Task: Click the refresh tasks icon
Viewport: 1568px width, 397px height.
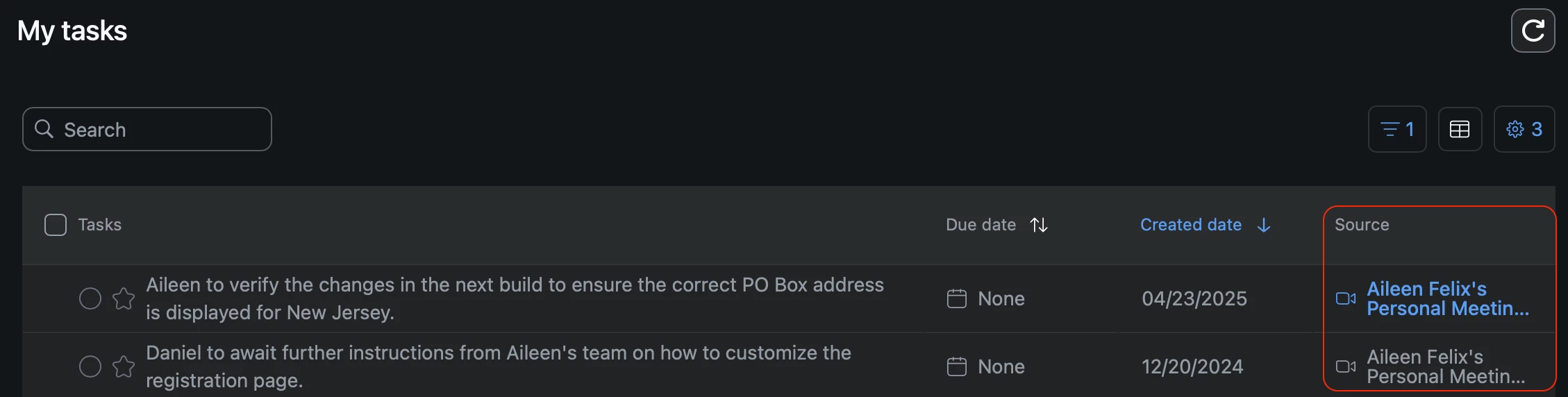Action: click(x=1533, y=31)
